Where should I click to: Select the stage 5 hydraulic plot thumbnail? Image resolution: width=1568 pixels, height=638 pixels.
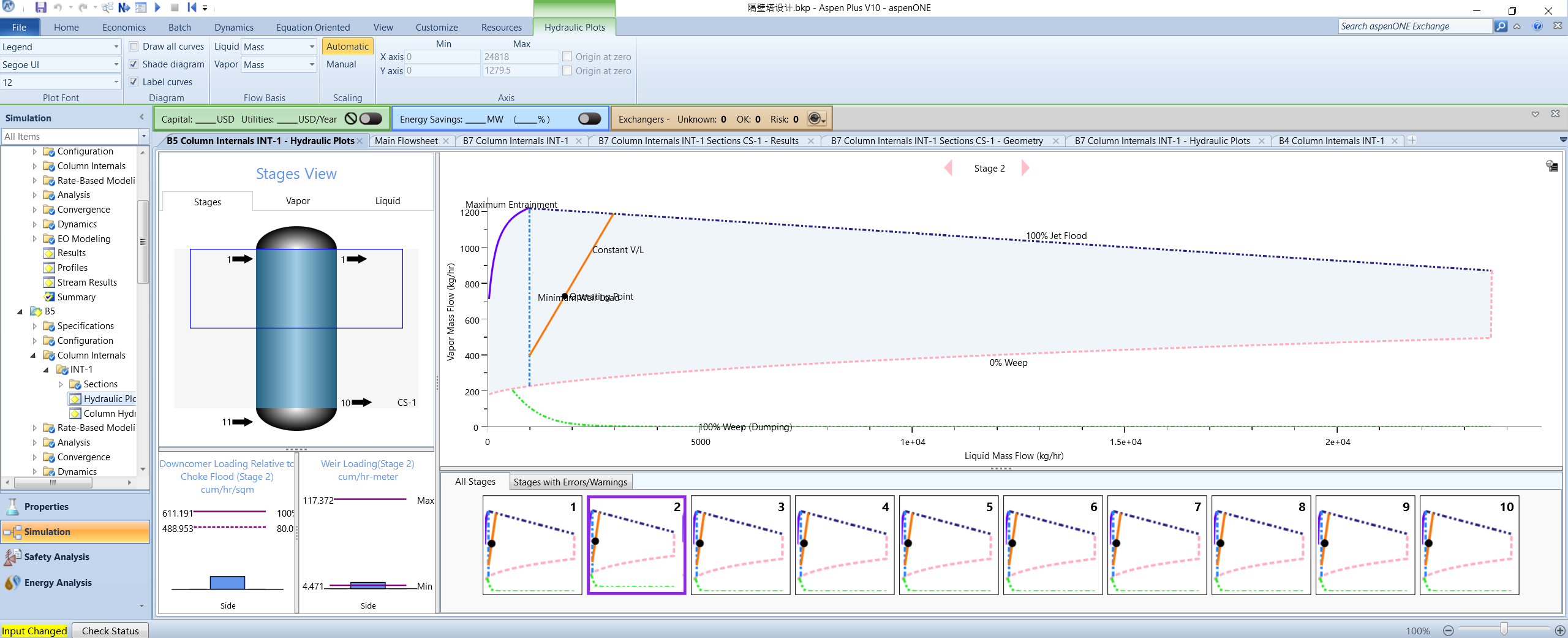pyautogui.click(x=949, y=545)
